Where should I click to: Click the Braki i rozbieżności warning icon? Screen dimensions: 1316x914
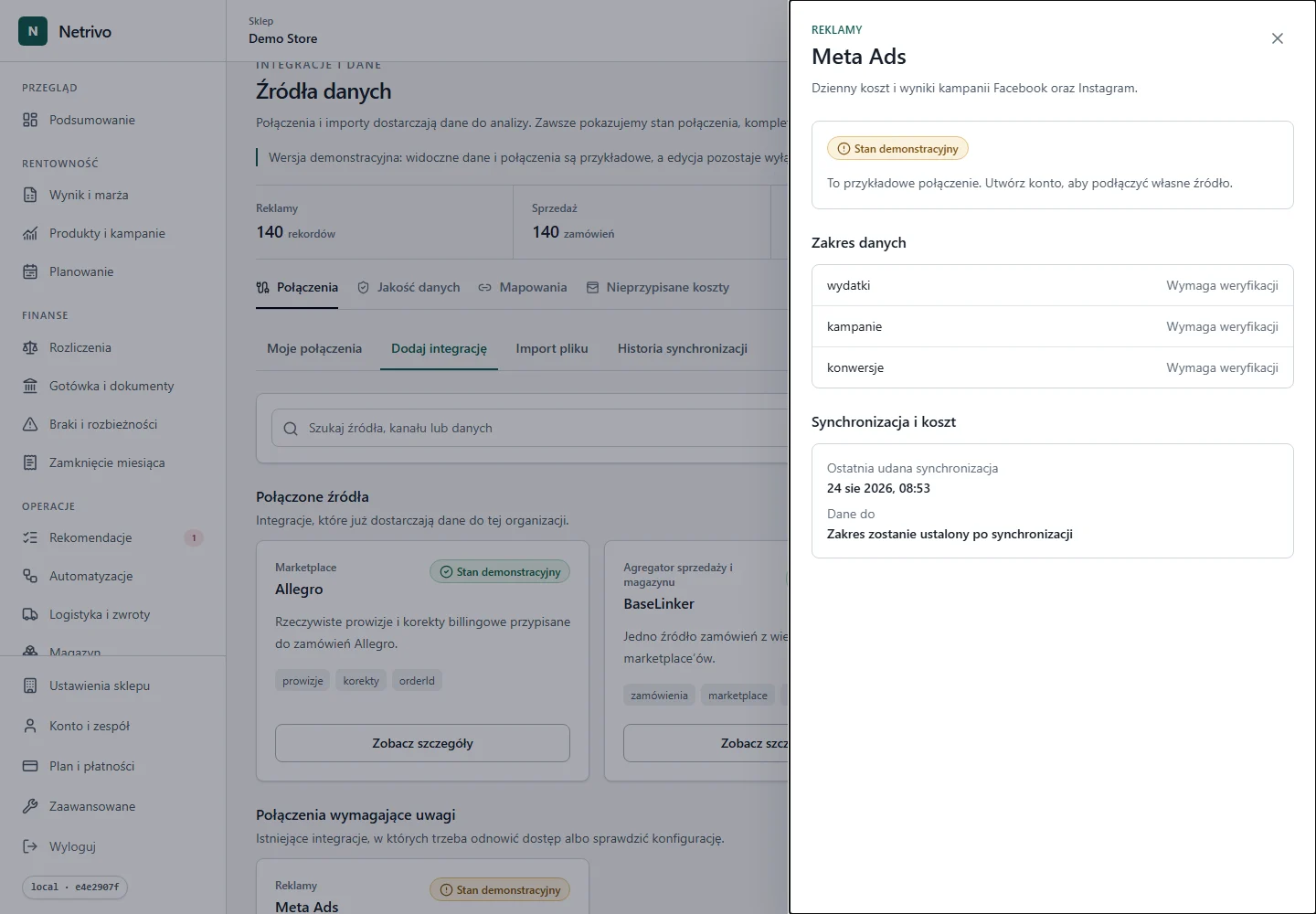click(x=30, y=424)
